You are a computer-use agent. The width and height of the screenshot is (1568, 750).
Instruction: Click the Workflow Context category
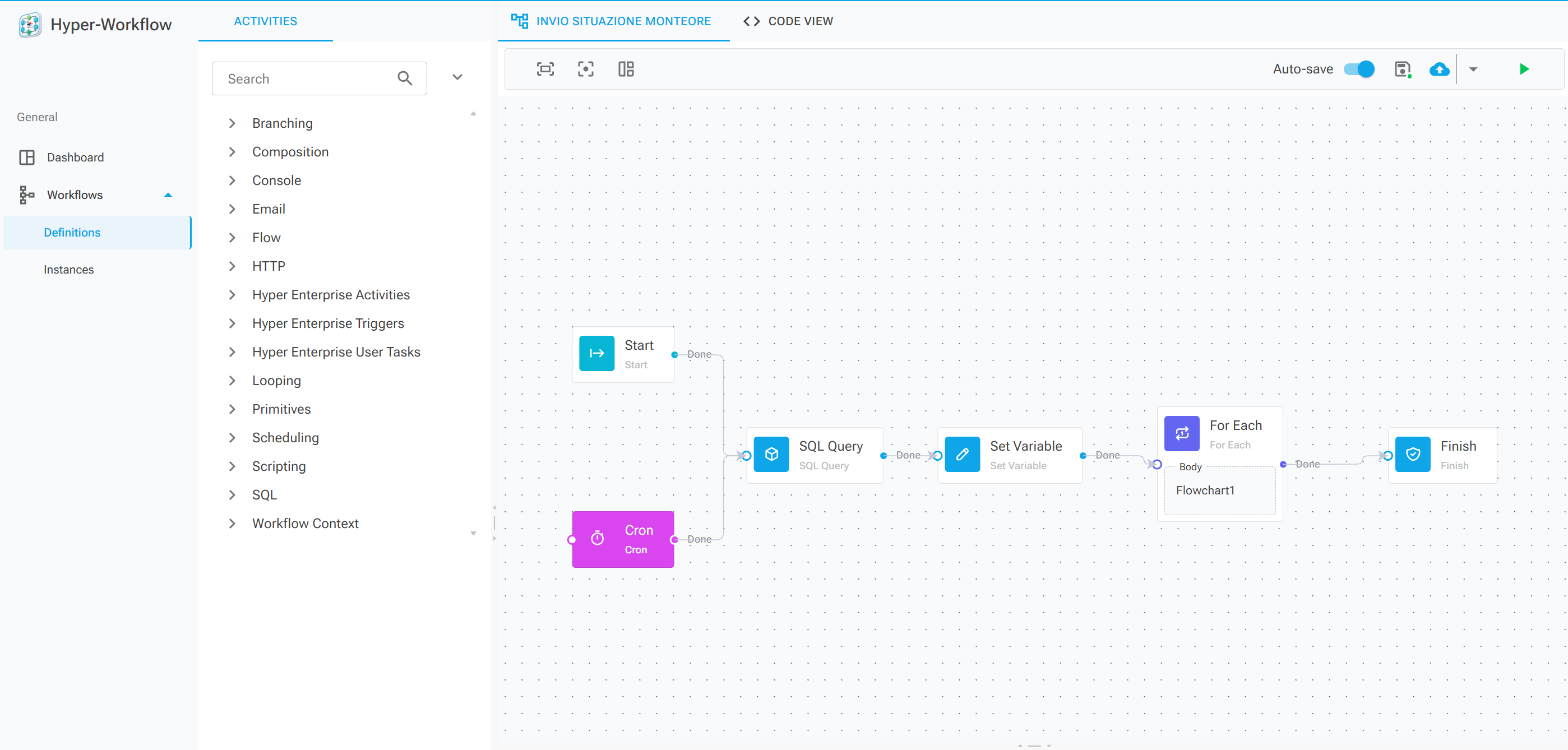click(x=305, y=524)
